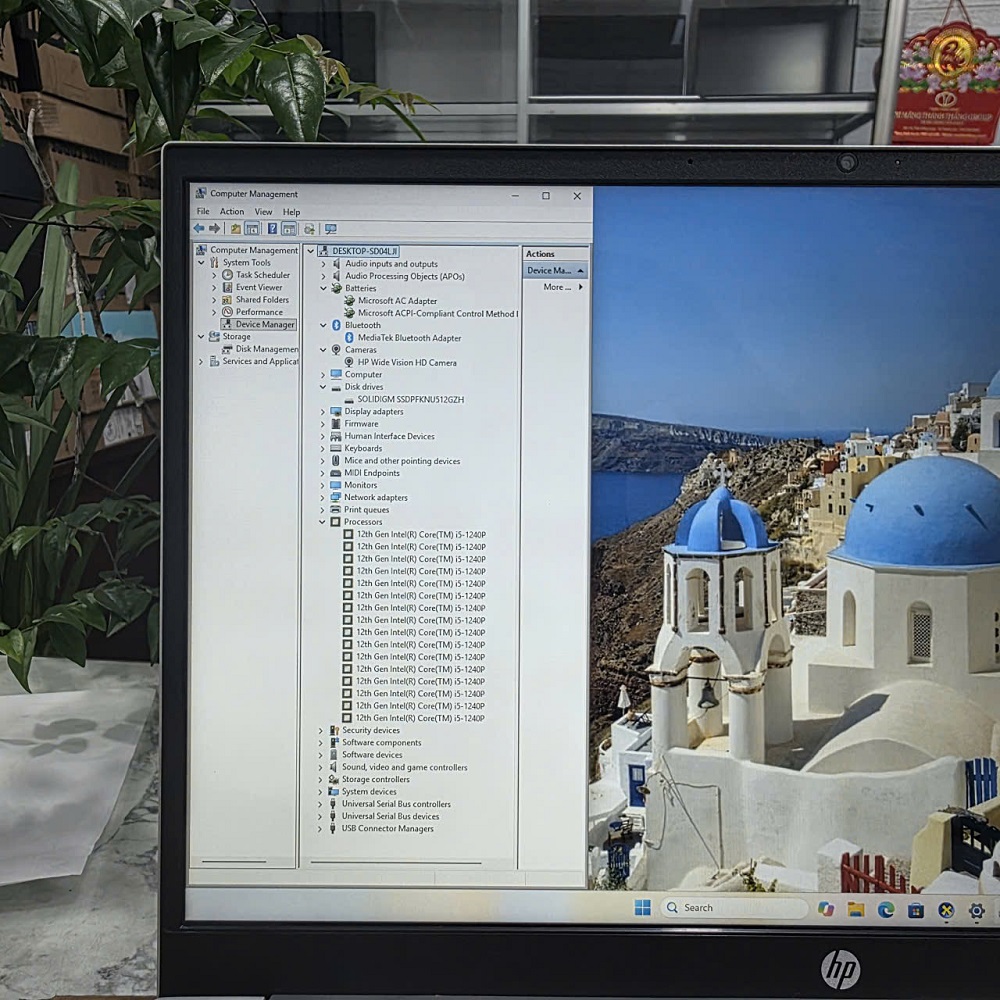Click the Print queues printer icon
This screenshot has height=1000, width=1000.
(335, 510)
